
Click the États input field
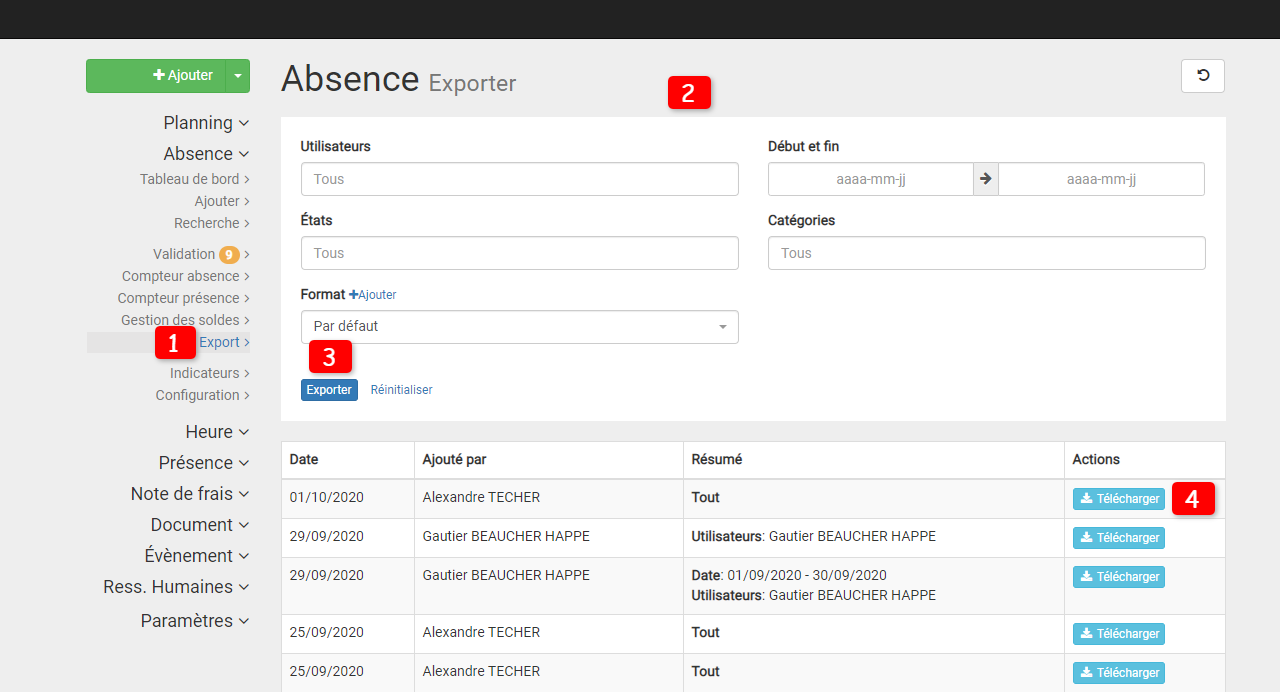coord(519,253)
